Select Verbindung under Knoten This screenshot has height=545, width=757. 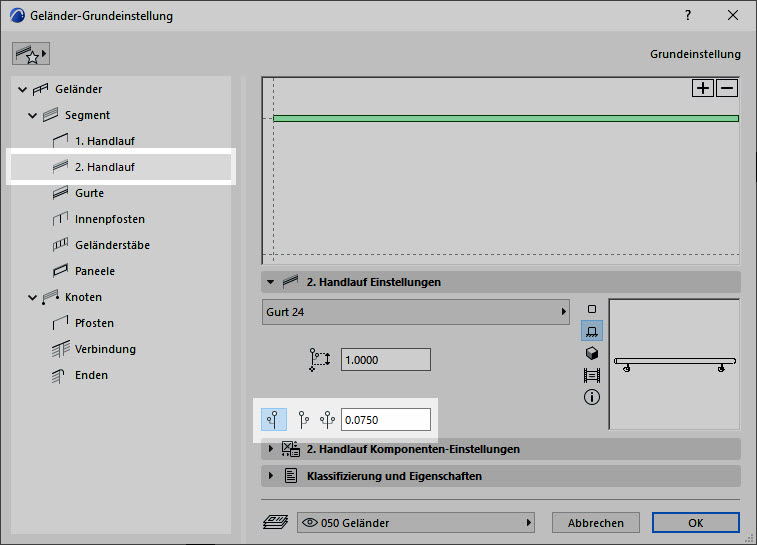(x=105, y=349)
